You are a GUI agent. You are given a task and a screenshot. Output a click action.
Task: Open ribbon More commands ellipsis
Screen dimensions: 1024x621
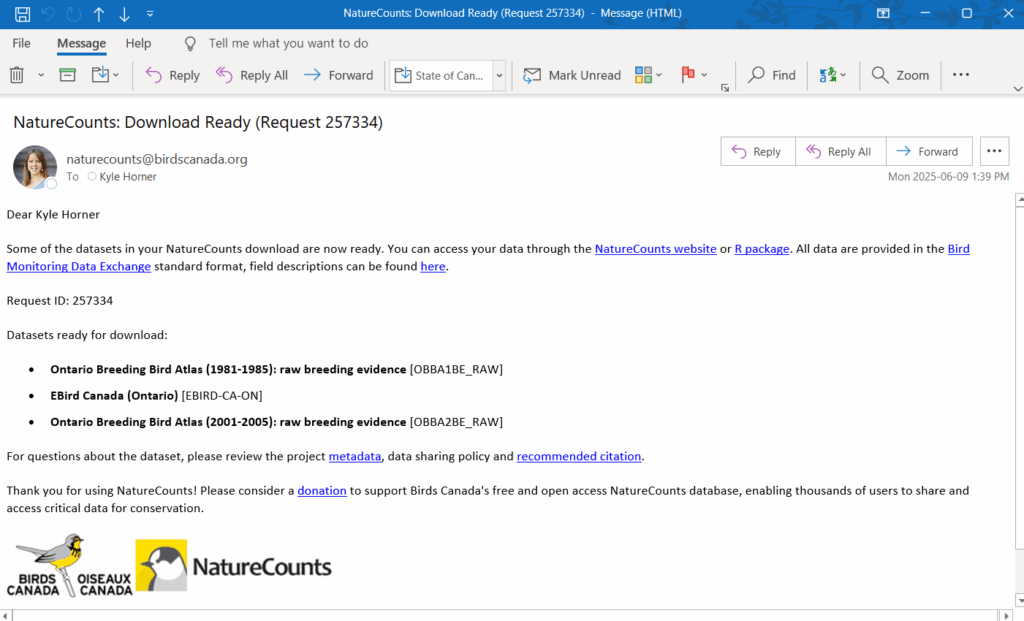pyautogui.click(x=961, y=74)
